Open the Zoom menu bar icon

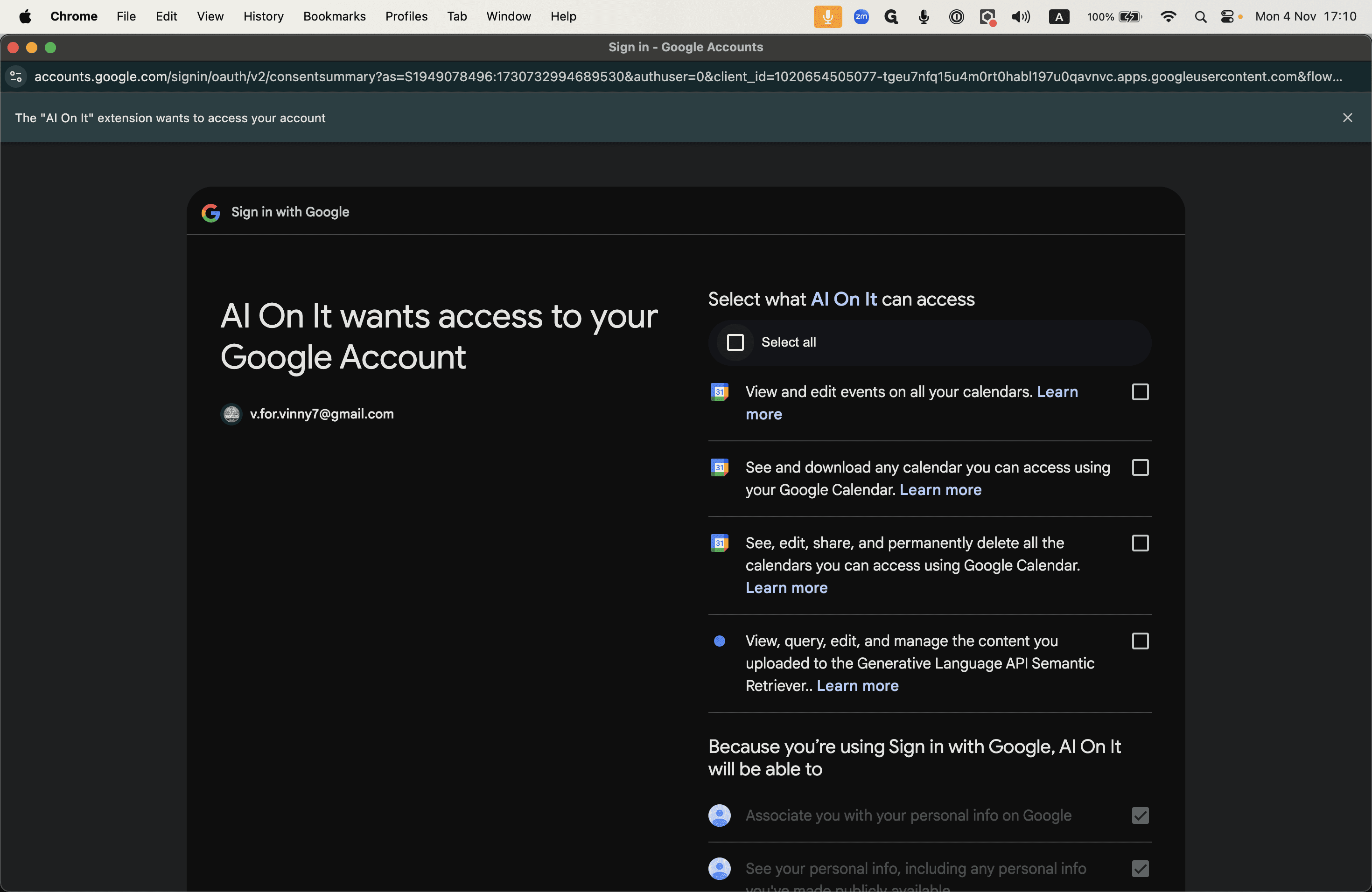point(861,17)
